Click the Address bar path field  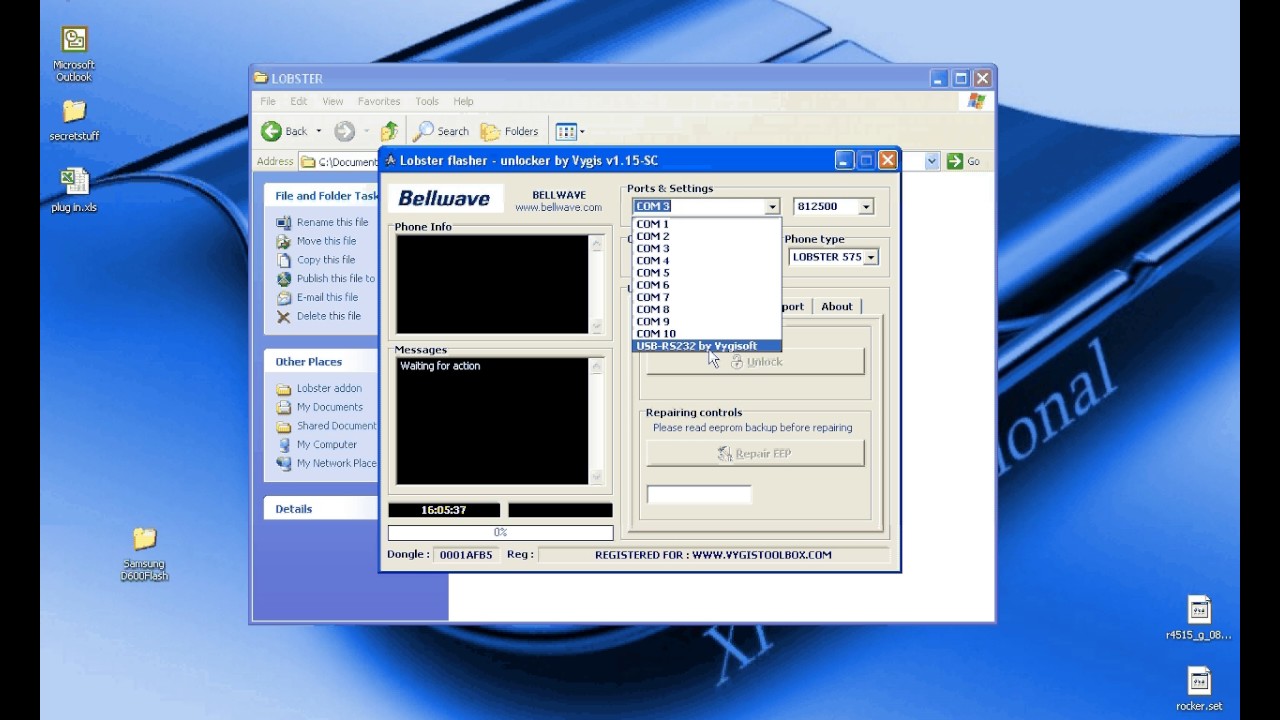340,161
